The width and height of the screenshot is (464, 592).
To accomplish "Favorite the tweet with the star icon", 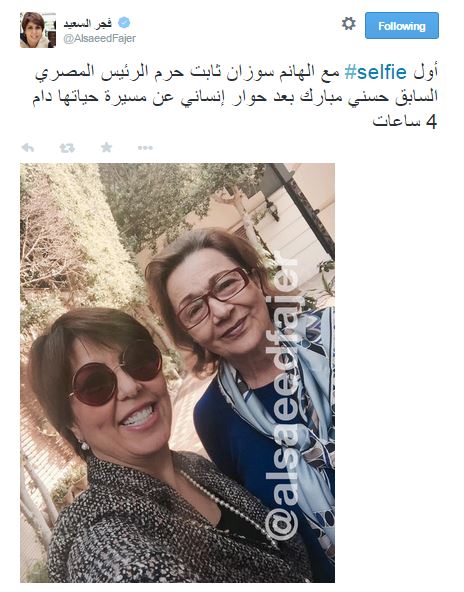I will [106, 147].
